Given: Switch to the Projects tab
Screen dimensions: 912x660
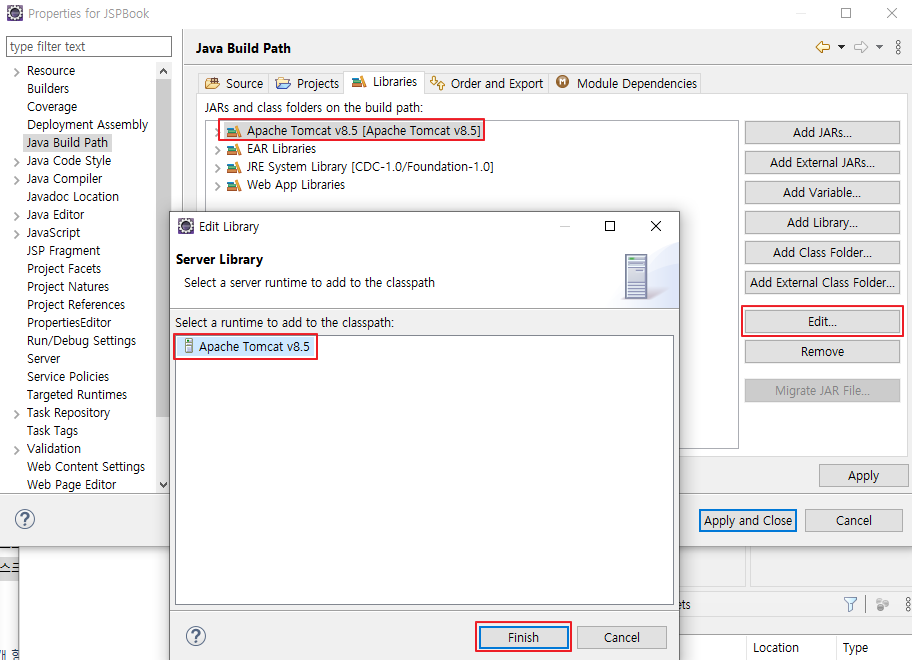Looking at the screenshot, I should click(307, 84).
